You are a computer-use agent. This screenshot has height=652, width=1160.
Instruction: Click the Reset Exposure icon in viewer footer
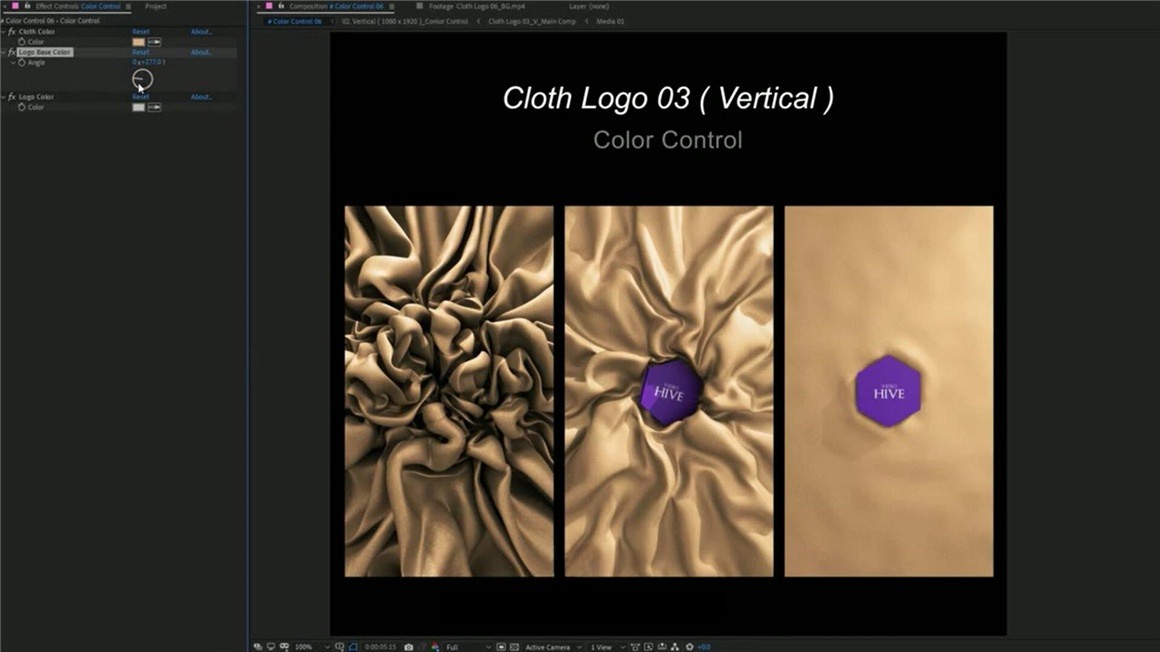689,647
